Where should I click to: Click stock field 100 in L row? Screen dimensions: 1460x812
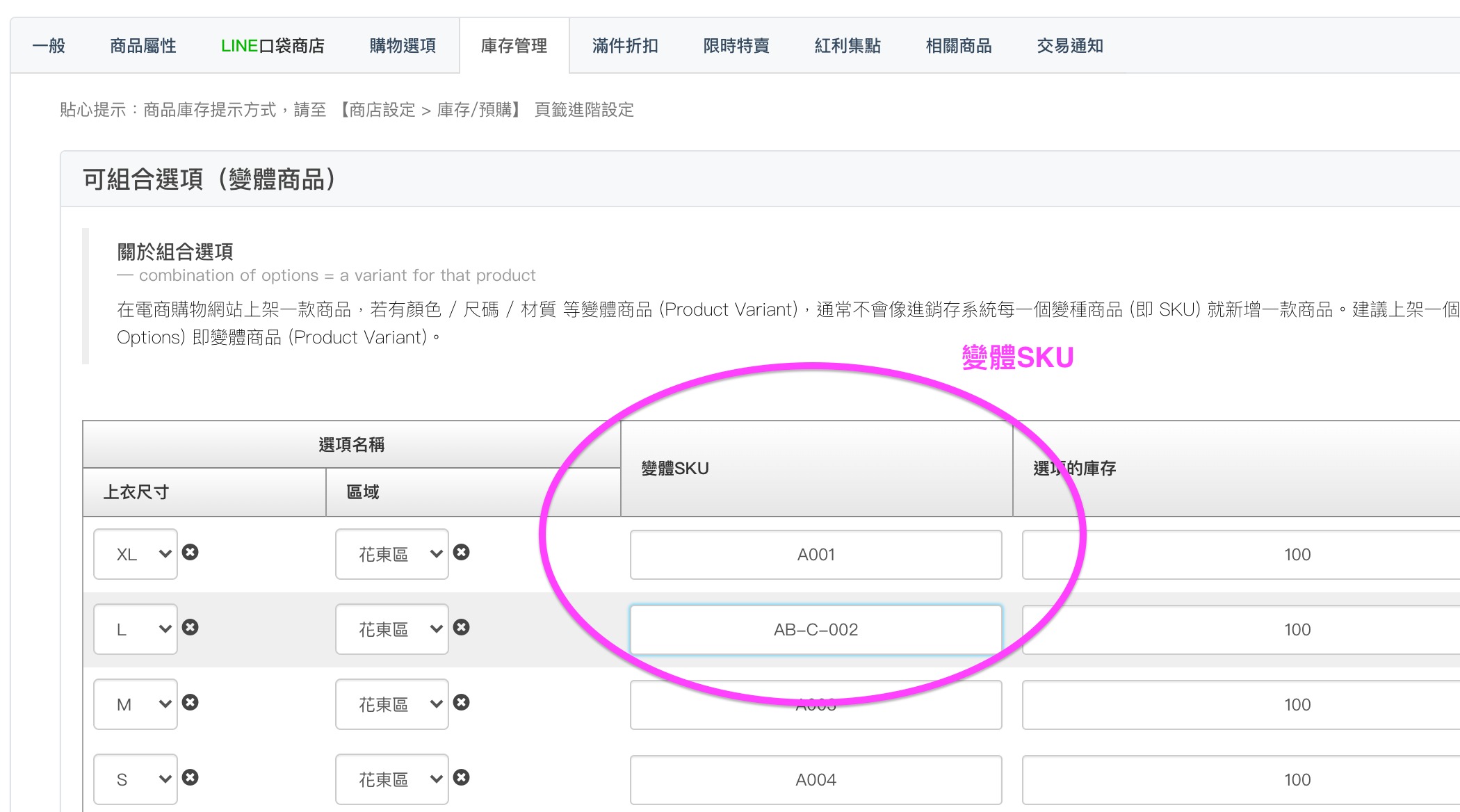tap(1241, 630)
